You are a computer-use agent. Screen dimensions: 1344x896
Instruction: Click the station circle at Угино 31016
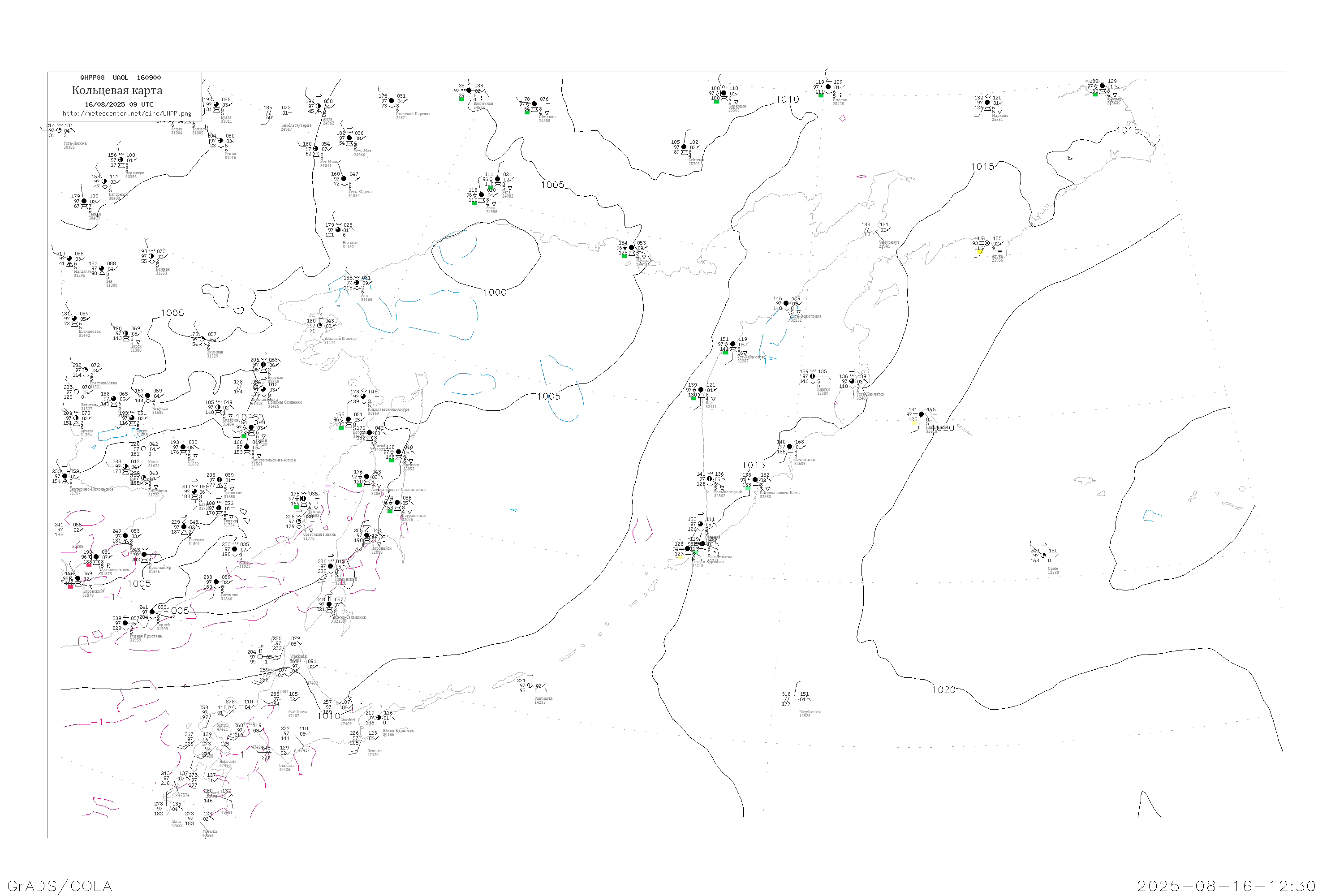point(220,141)
